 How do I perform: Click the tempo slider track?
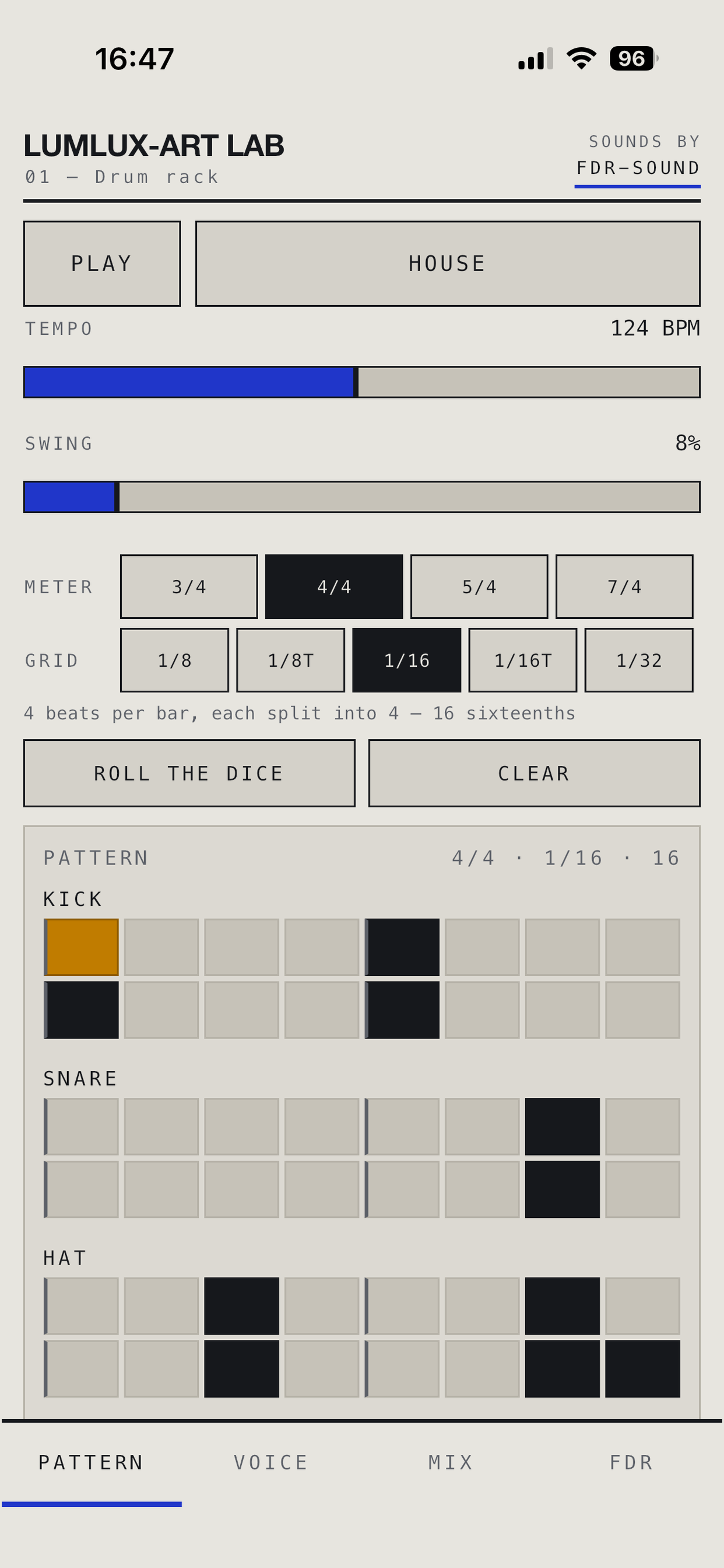click(362, 382)
